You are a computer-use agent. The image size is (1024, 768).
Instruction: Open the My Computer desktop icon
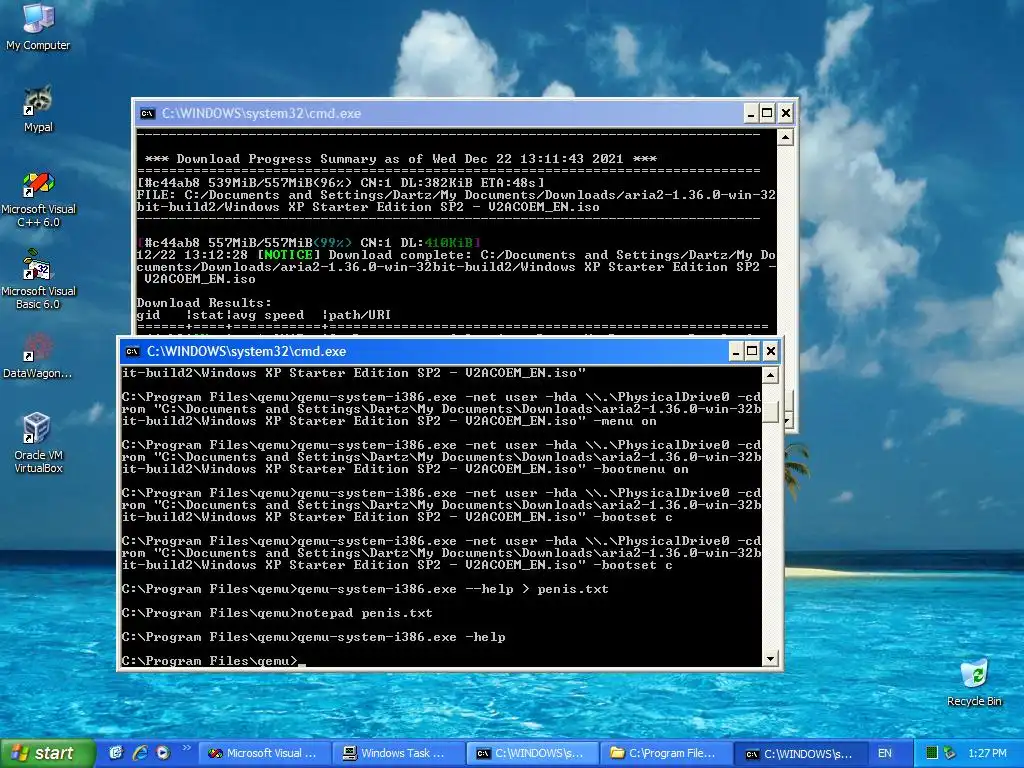[38, 26]
